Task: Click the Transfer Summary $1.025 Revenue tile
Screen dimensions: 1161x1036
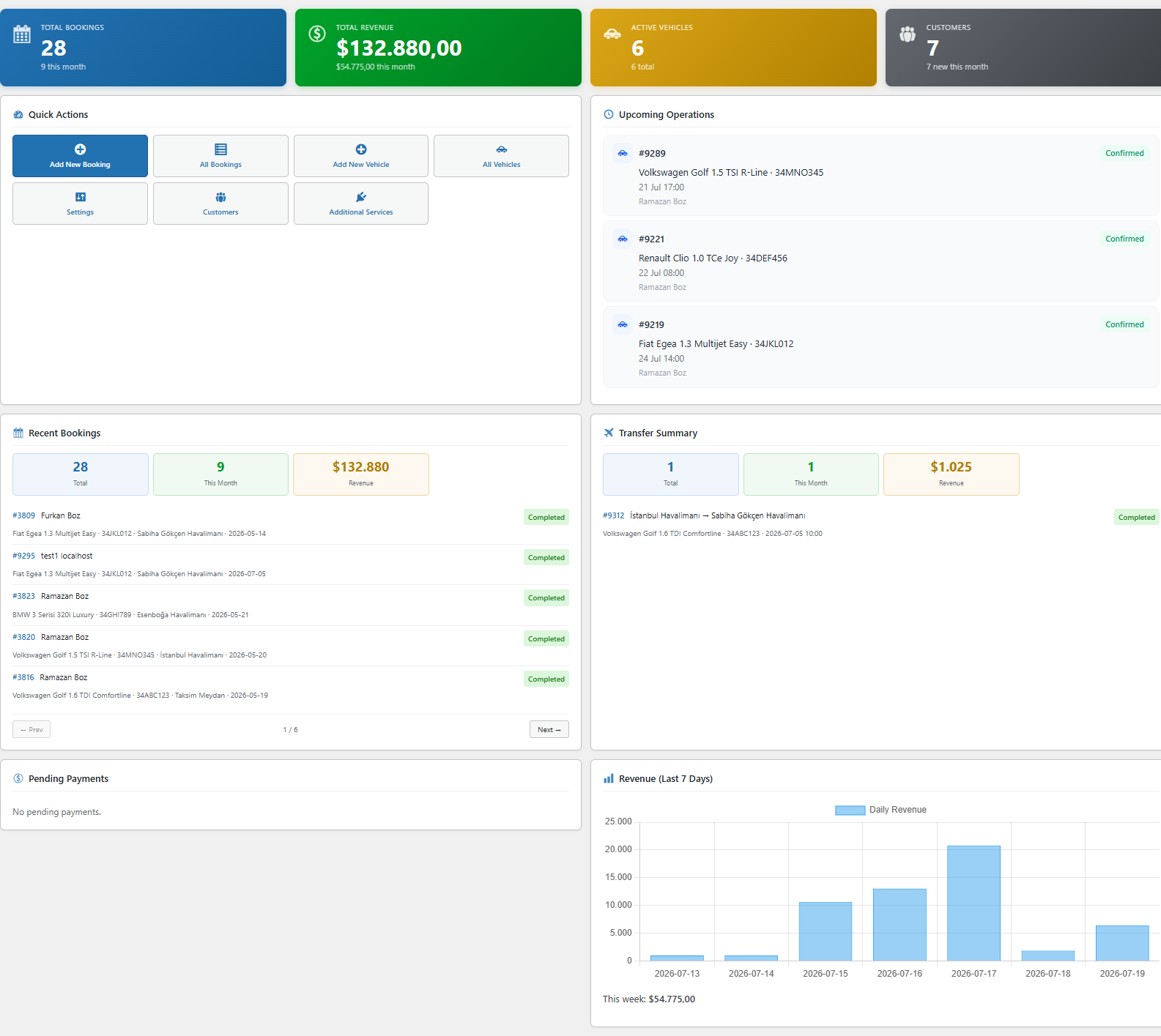Action: [x=952, y=474]
